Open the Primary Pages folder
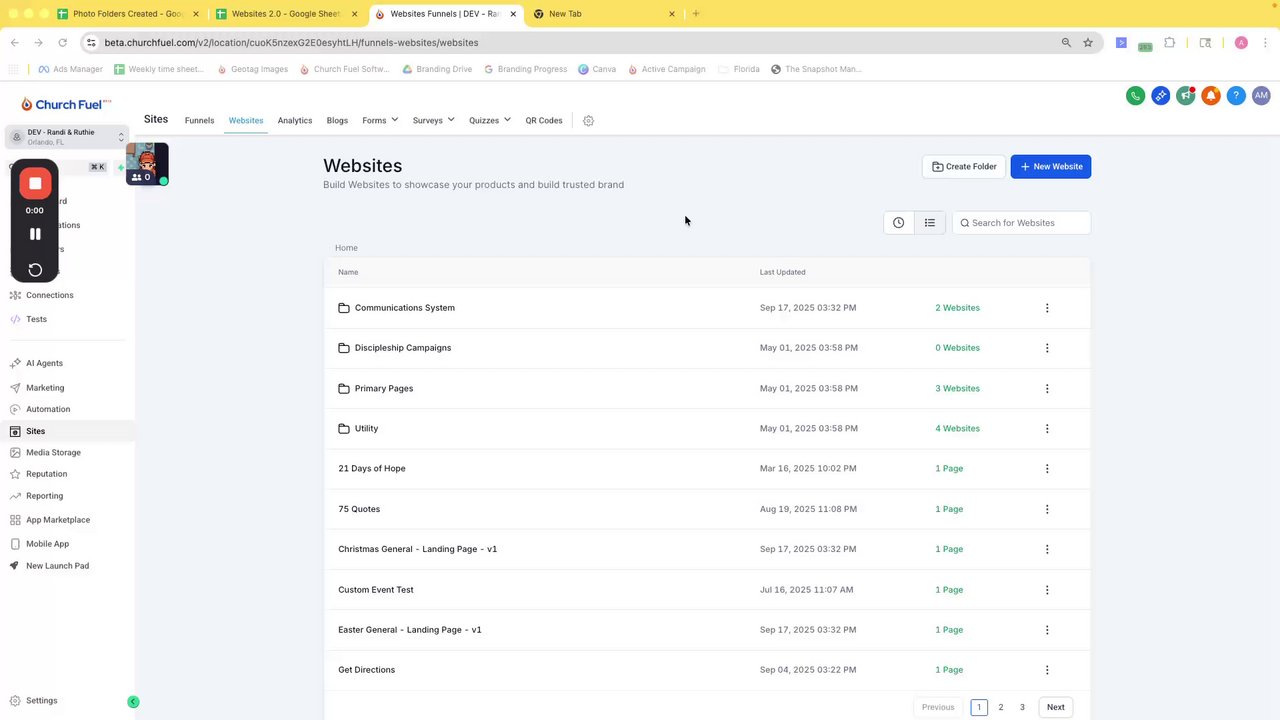Screen dimensions: 1280x720 click(384, 389)
